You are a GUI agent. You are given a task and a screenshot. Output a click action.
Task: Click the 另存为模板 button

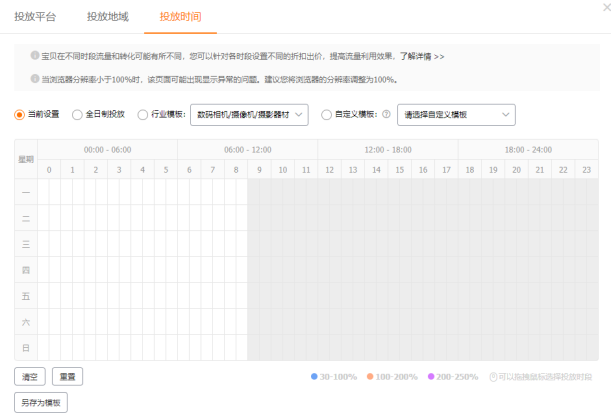[41, 402]
